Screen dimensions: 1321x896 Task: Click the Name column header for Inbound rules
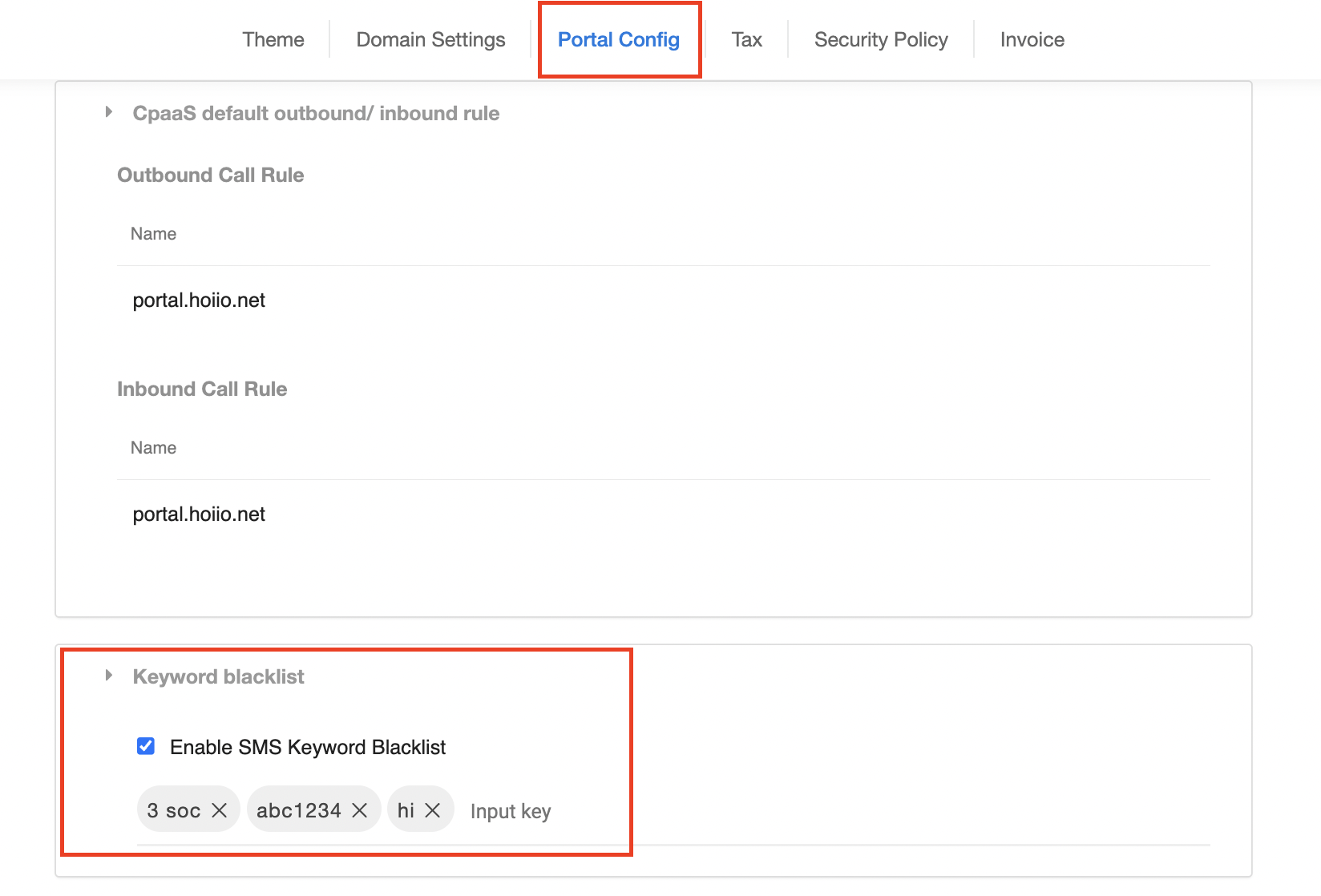point(153,448)
